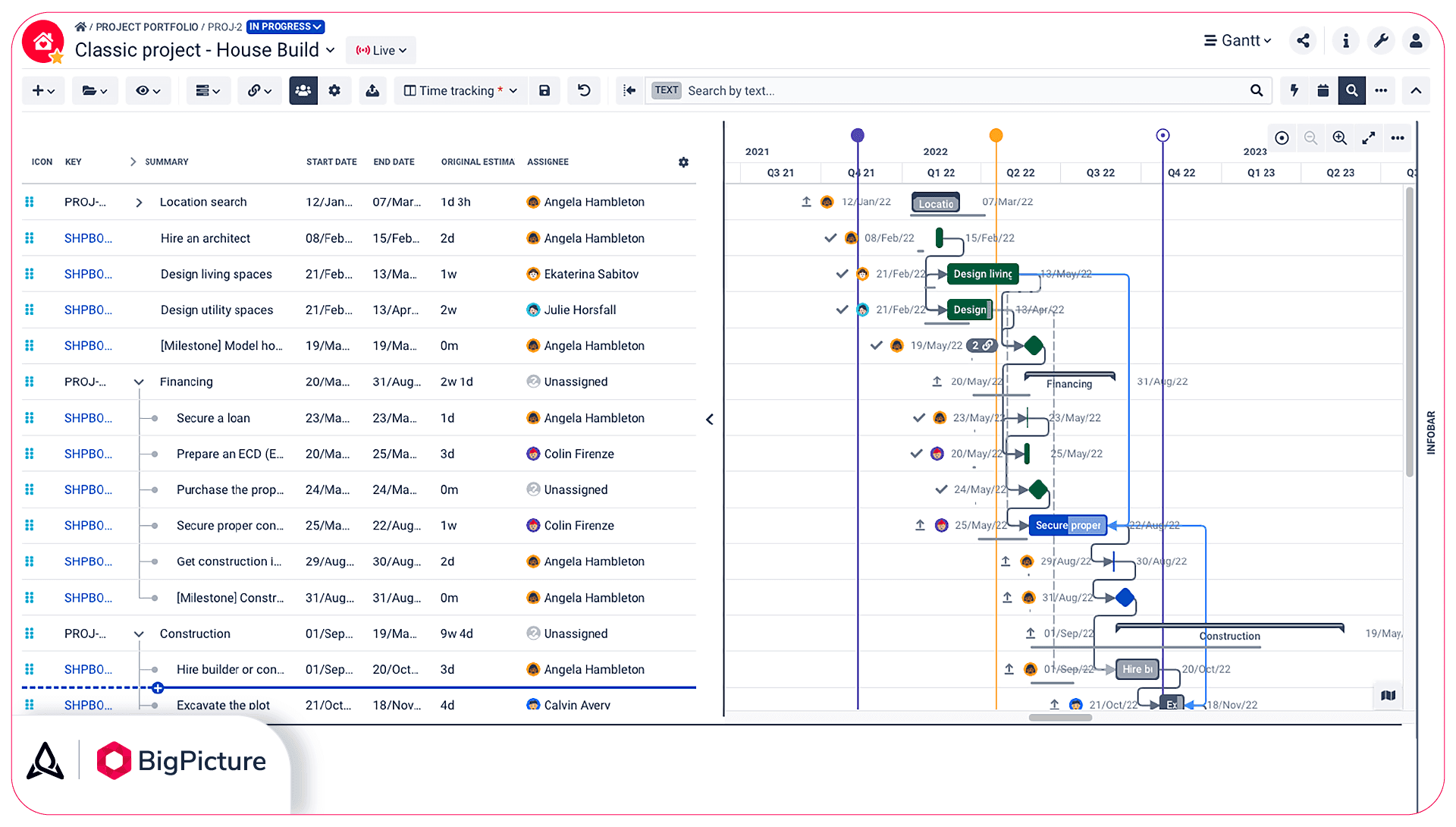
Task: Toggle TEXT search mode label
Action: 667,90
